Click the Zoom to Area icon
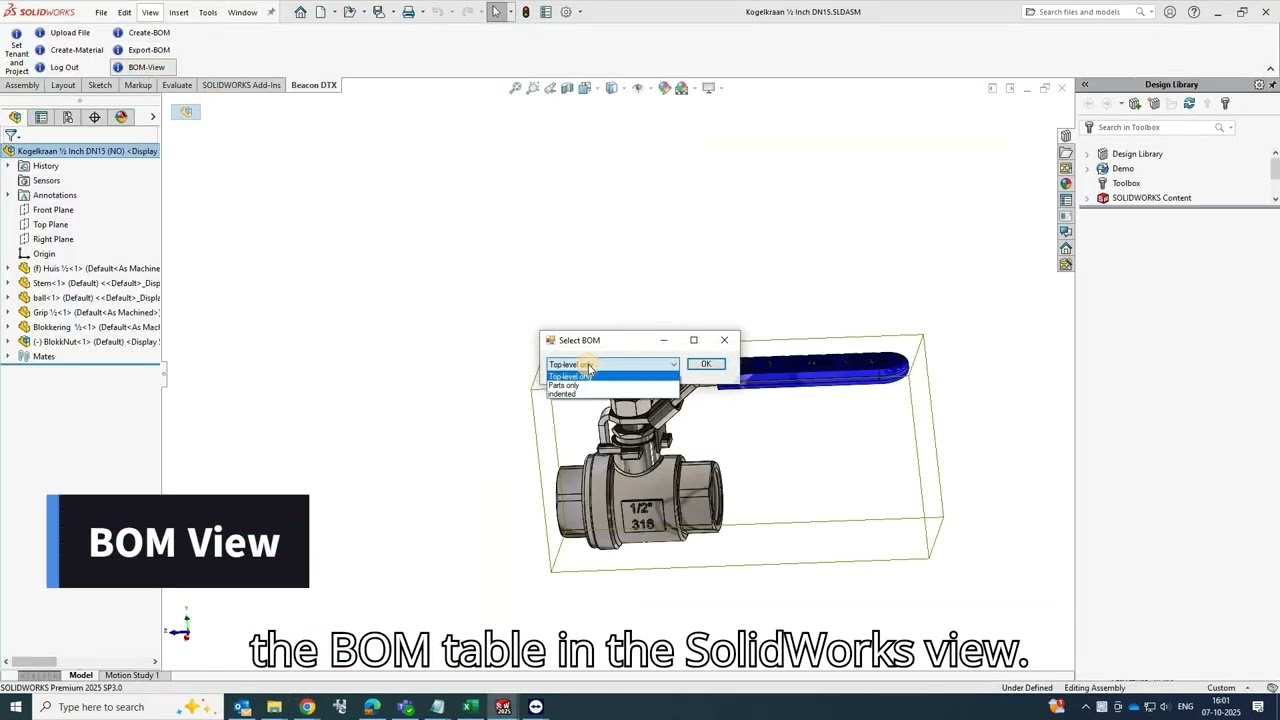This screenshot has height=720, width=1280. 533,88
